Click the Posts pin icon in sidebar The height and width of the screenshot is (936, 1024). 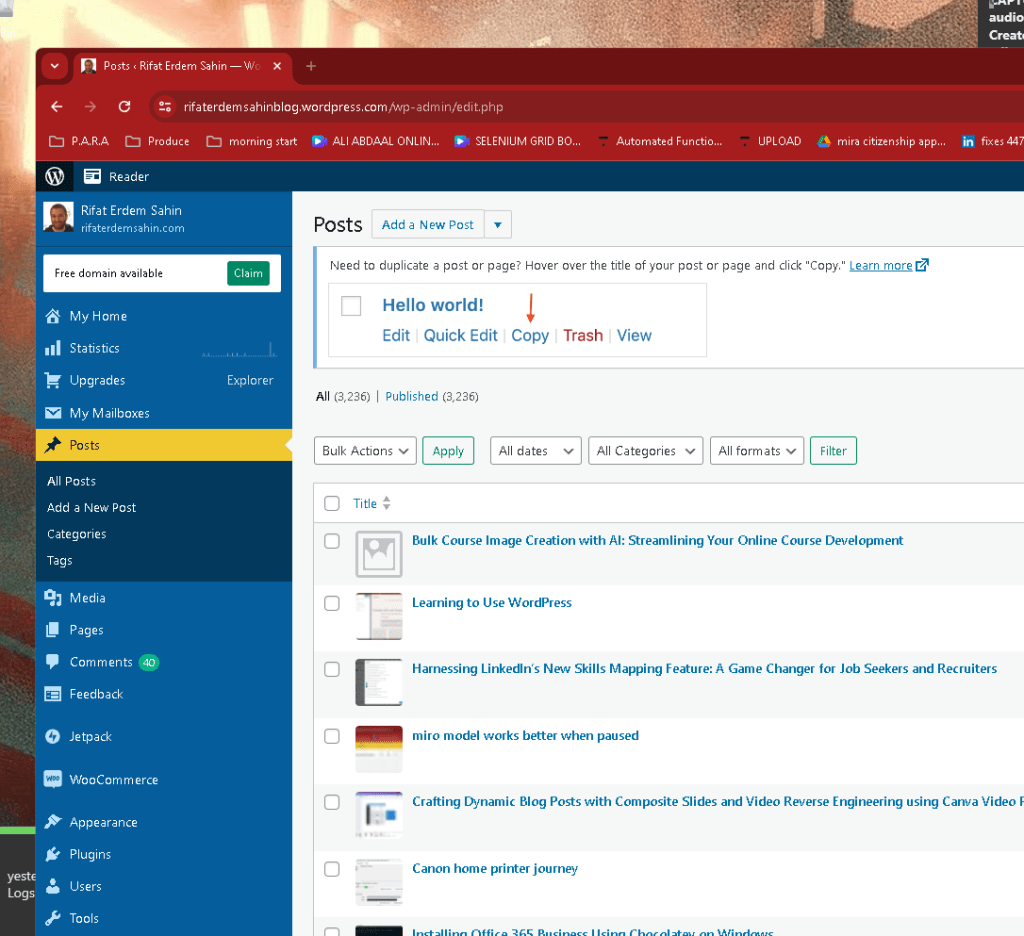[x=53, y=445]
